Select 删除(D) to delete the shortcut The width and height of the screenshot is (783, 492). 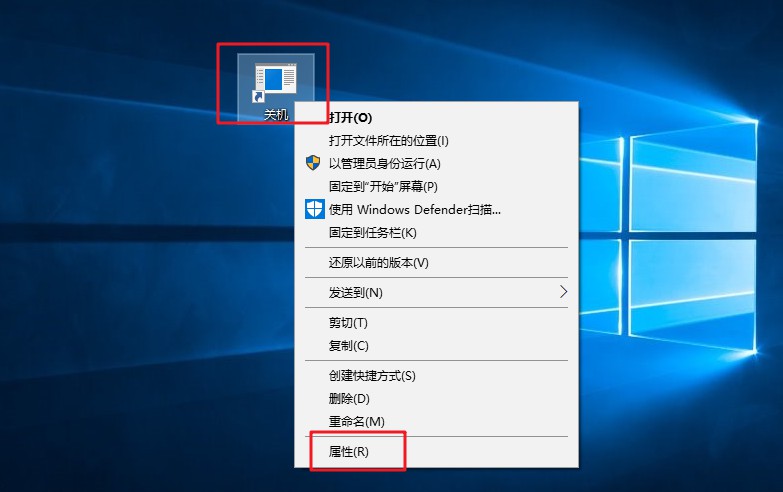348,398
